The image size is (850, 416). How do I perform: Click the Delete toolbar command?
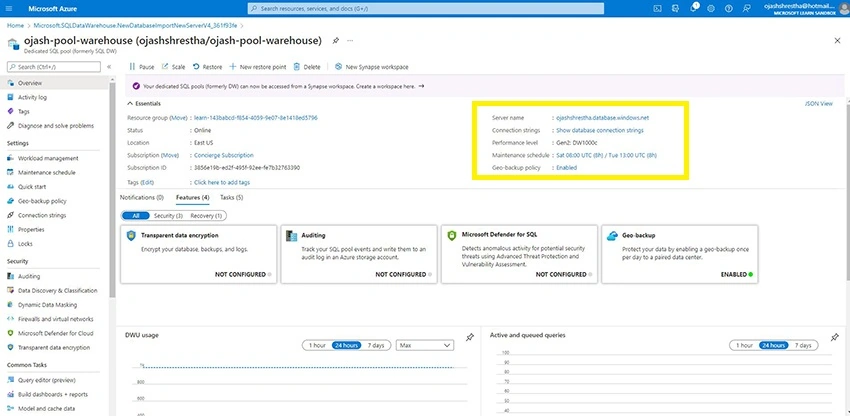tap(307, 67)
